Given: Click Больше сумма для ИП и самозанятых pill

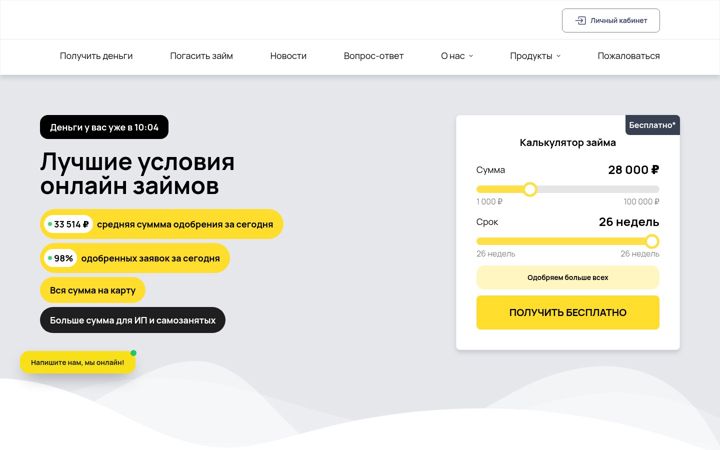Looking at the screenshot, I should (133, 320).
